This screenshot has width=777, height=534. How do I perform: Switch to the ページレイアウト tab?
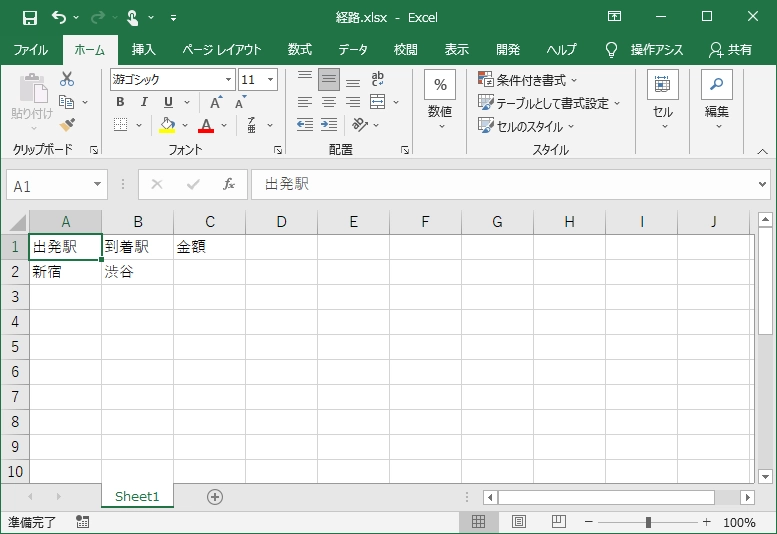222,50
